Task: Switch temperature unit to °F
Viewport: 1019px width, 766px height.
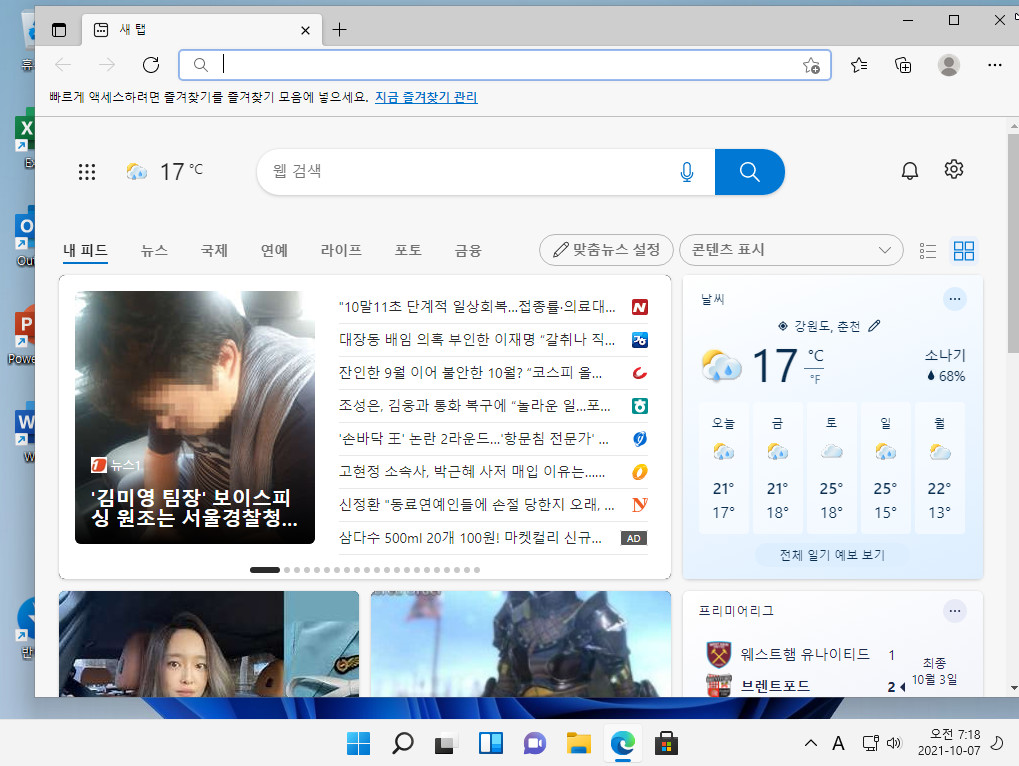Action: pyautogui.click(x=814, y=379)
